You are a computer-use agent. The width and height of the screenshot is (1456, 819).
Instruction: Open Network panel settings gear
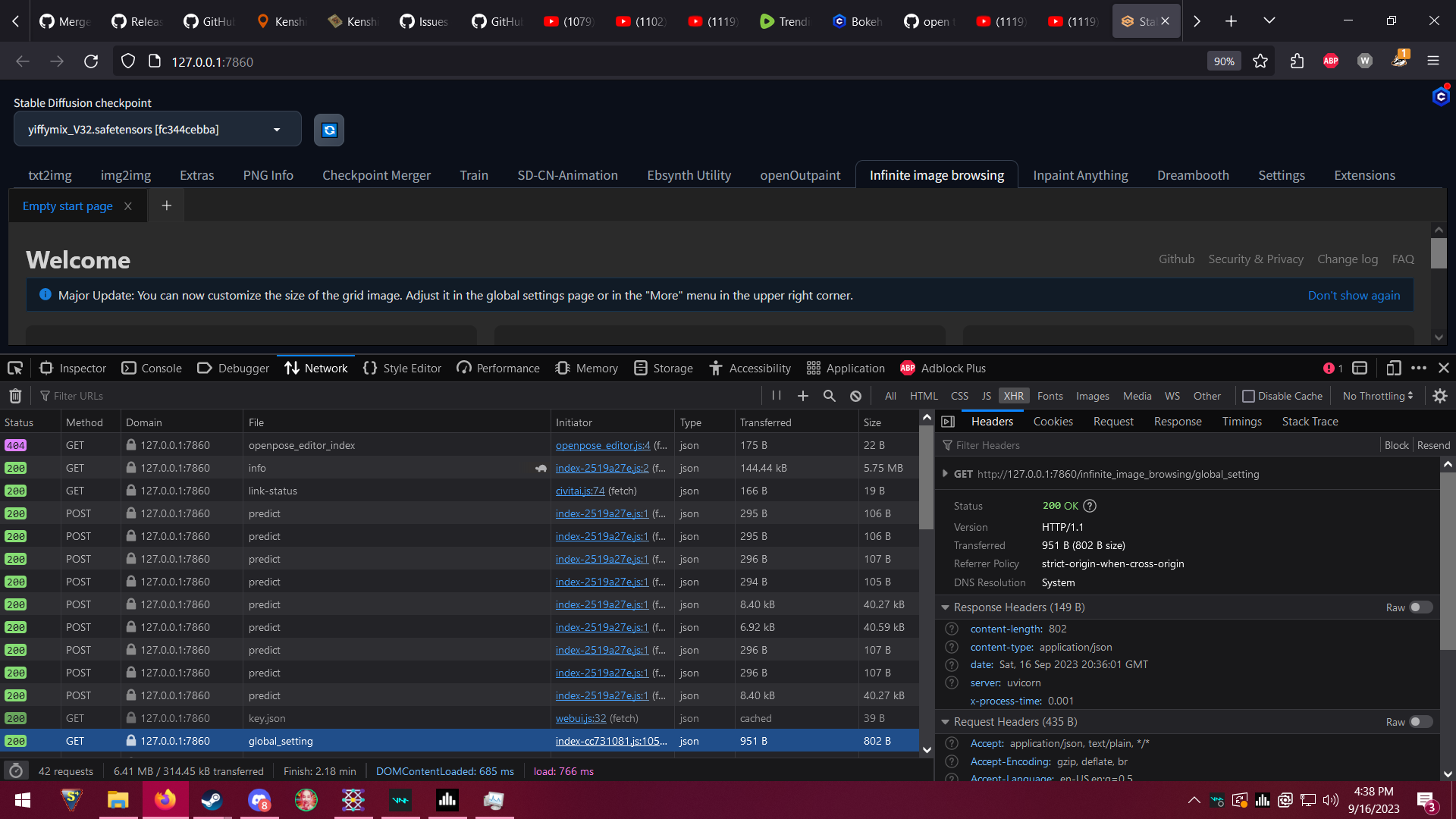click(1439, 395)
